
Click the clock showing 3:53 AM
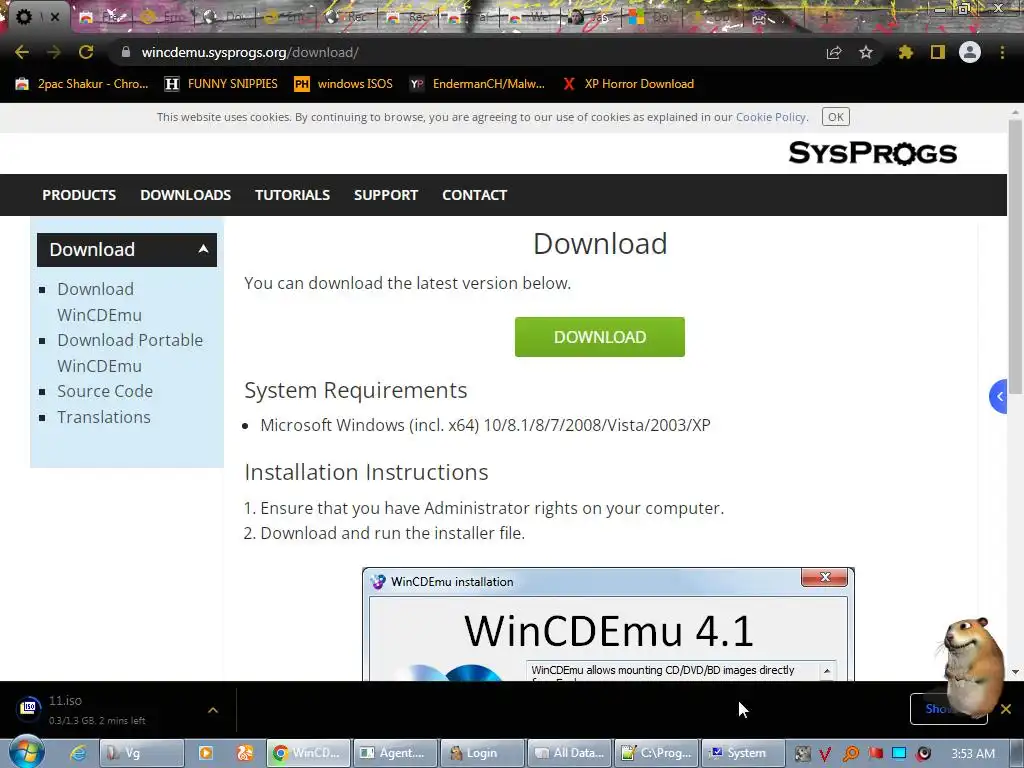[x=973, y=754]
